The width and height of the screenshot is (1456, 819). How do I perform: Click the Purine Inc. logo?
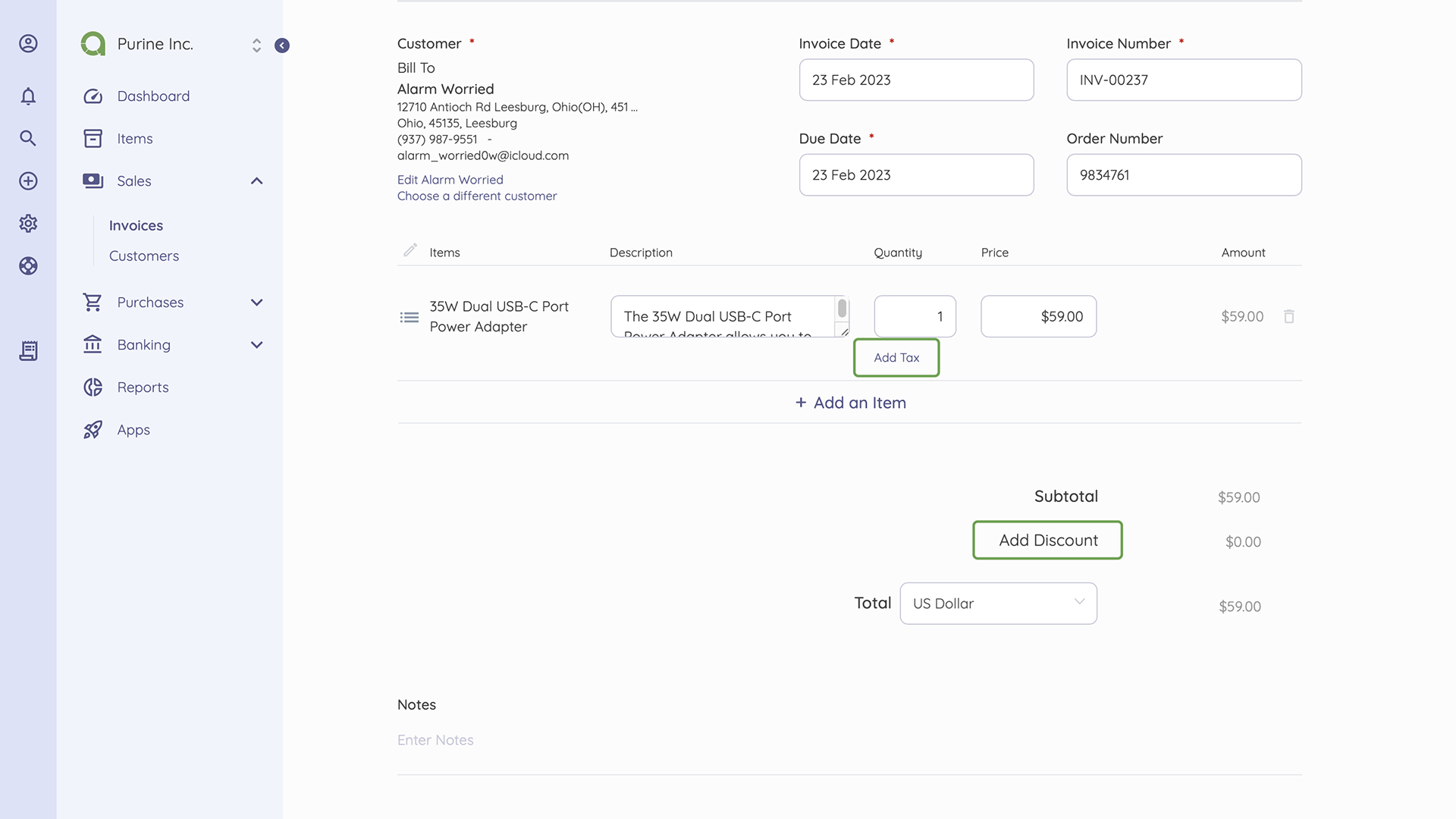click(x=93, y=43)
